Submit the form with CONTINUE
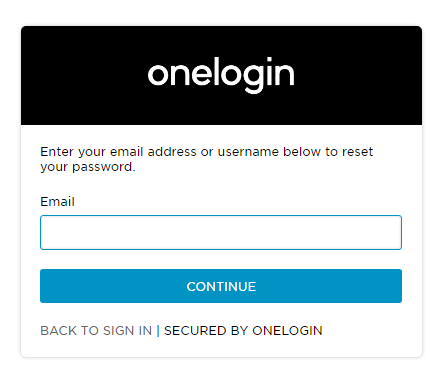 click(x=221, y=286)
